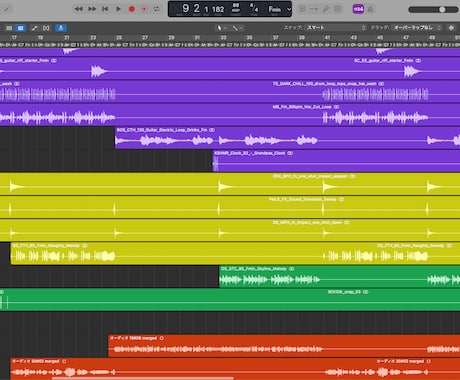Select the MS_Fm_80bpm_Vox_Cut_Loop region label
The image size is (460, 380).
(x=302, y=107)
